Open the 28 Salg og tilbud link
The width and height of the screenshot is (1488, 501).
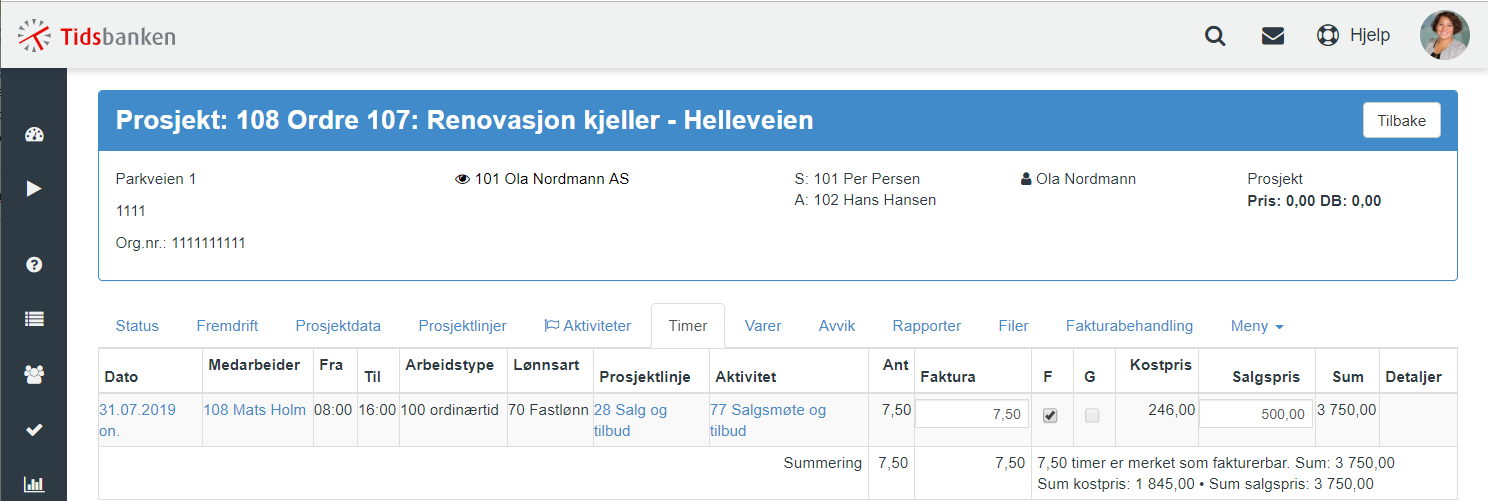click(x=630, y=420)
